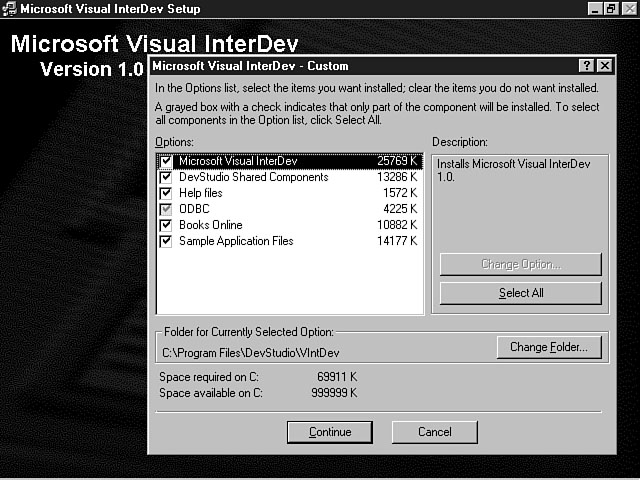Uncheck the Microsoft Visual InterDev checkbox
The width and height of the screenshot is (640, 480).
pos(166,161)
